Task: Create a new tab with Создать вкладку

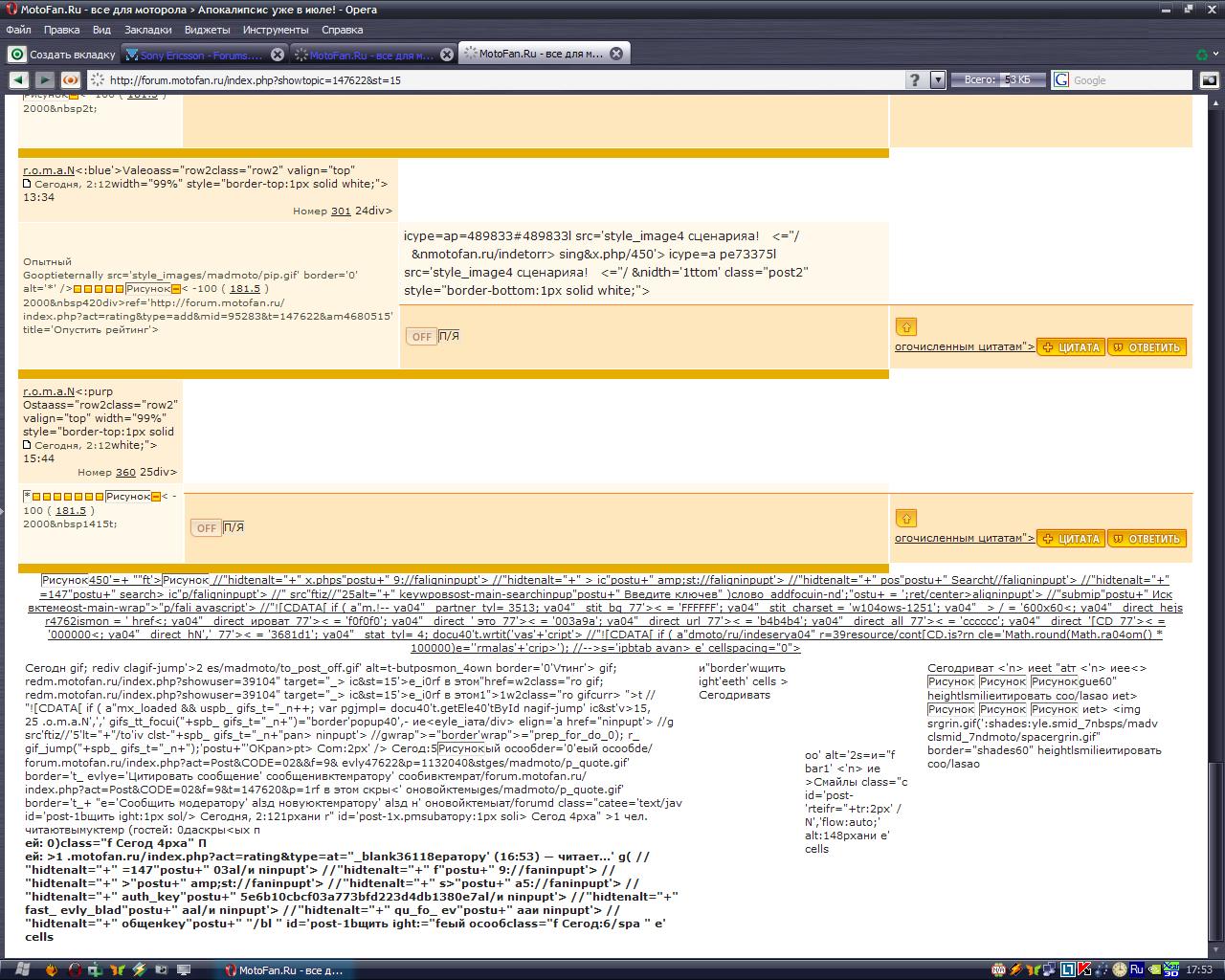Action: [62, 55]
